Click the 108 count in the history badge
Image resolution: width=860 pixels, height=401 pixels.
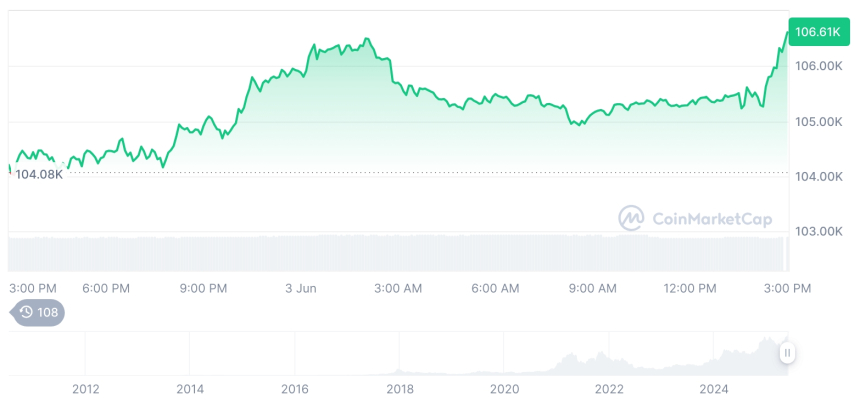(48, 313)
